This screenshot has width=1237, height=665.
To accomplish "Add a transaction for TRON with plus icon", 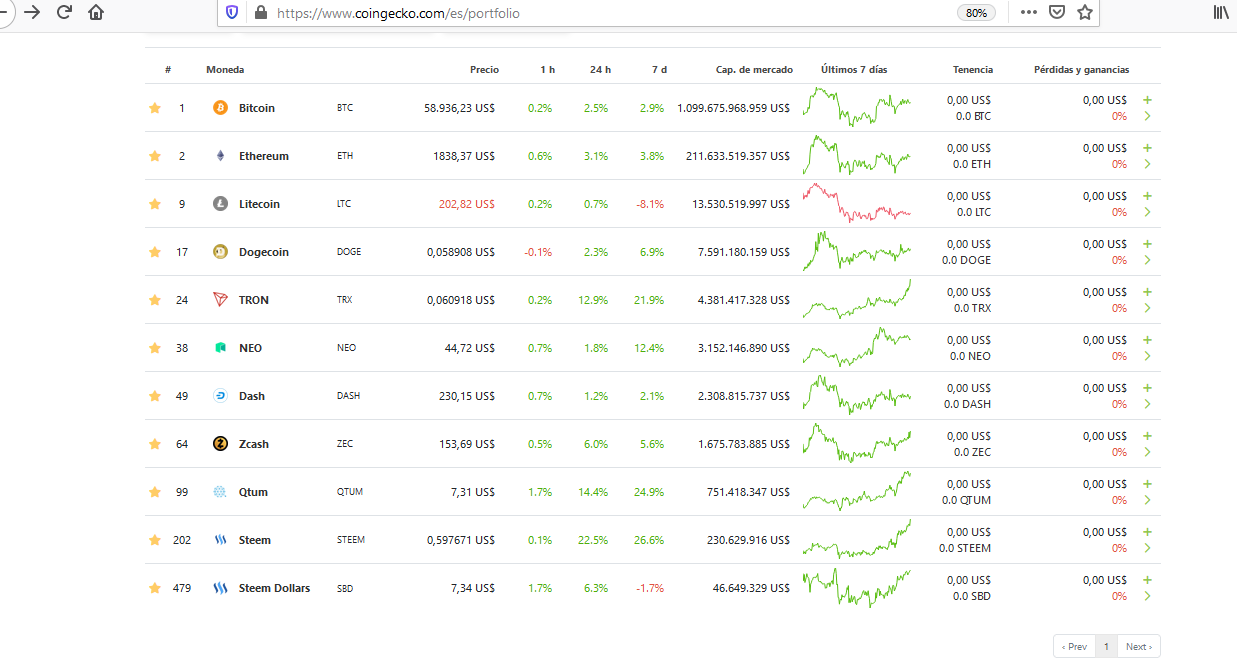I will 1147,292.
